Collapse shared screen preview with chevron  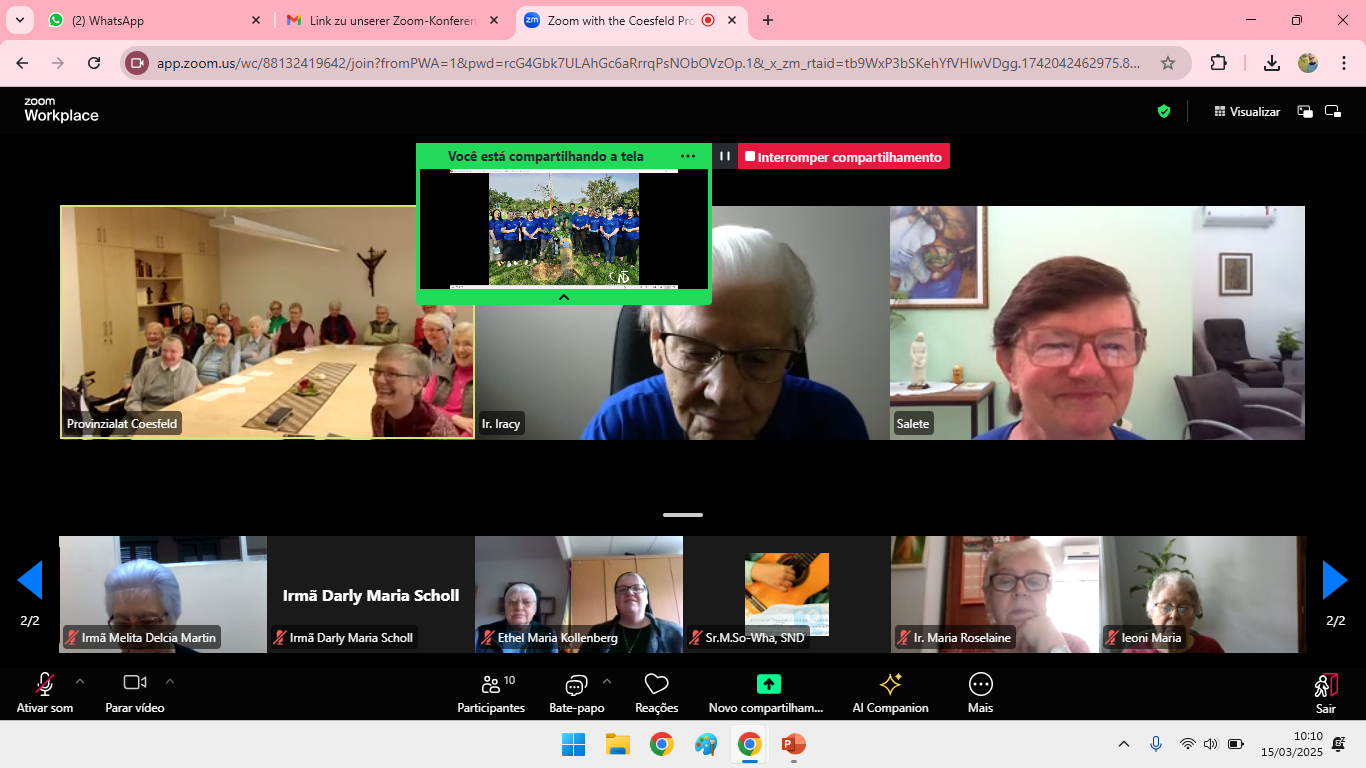click(563, 297)
